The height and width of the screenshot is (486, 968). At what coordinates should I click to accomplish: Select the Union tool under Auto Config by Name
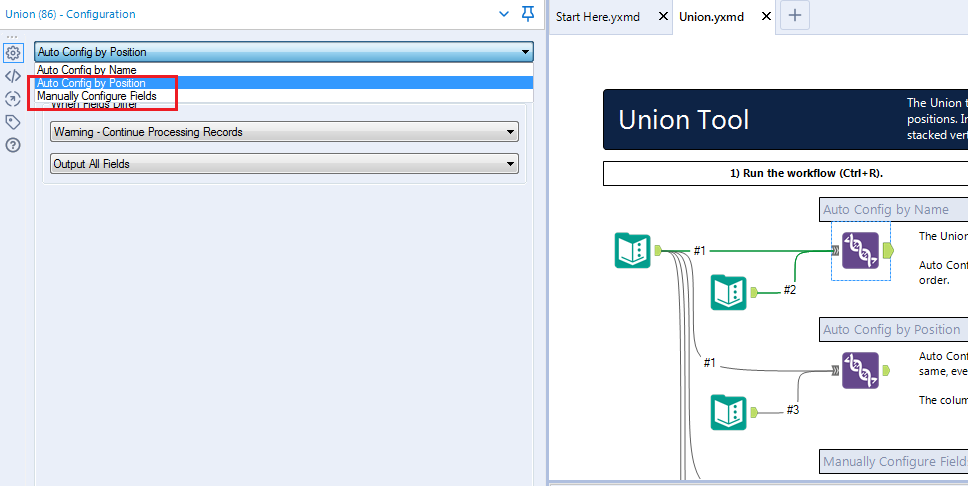point(861,250)
